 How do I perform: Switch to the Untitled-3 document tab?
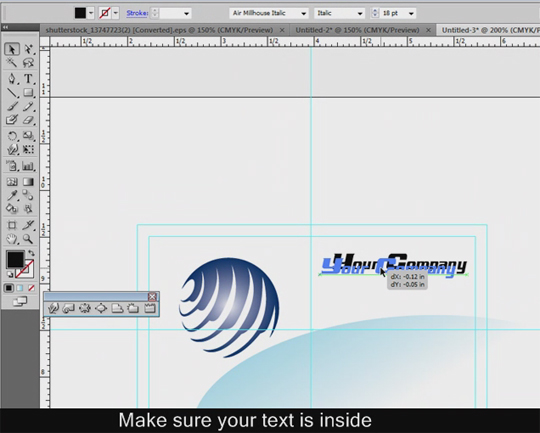click(490, 30)
